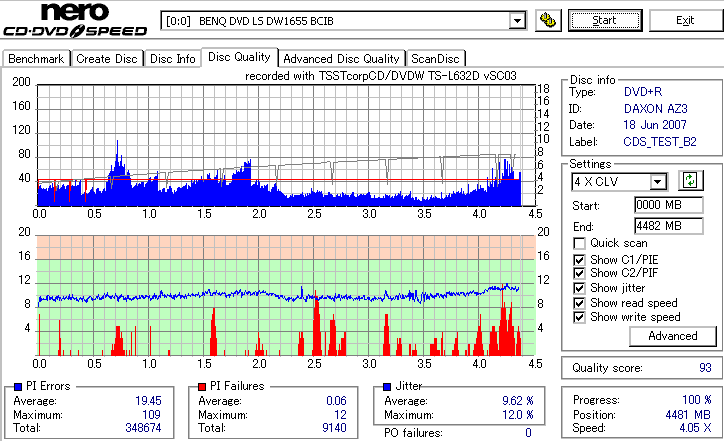Open the Advanced settings button

[x=673, y=336]
